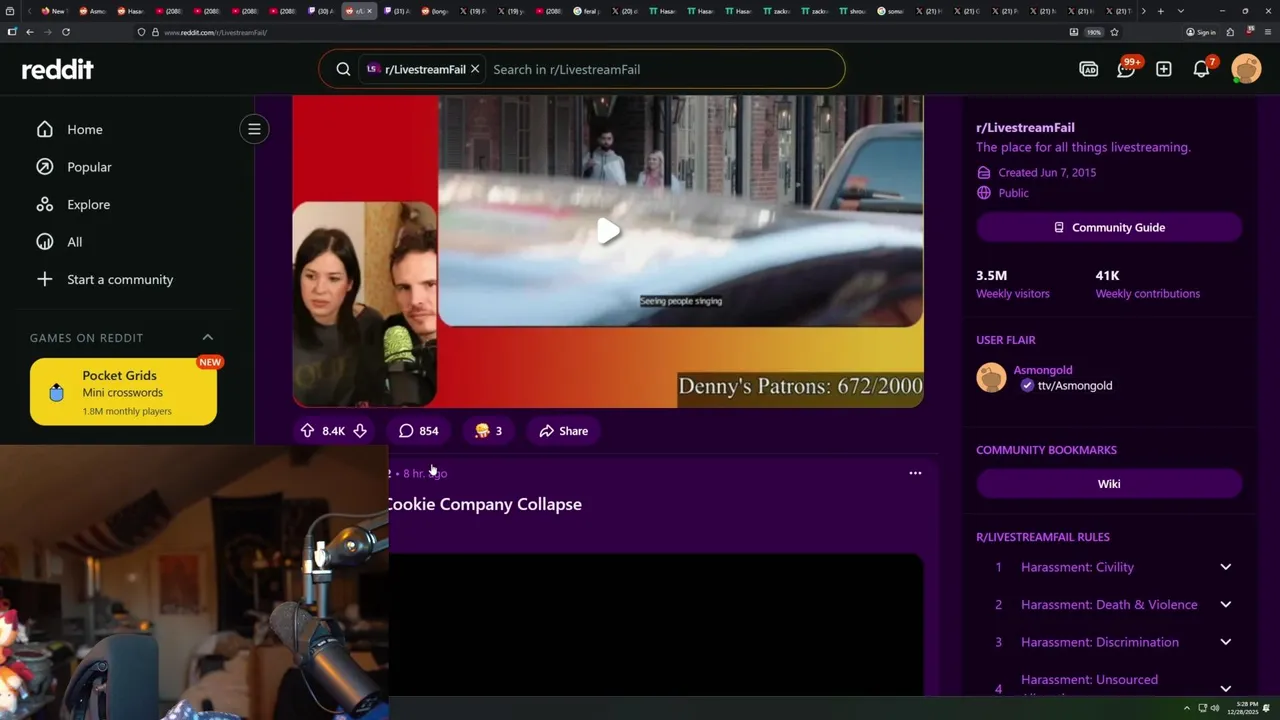This screenshot has height=720, width=1280.
Task: Click browser Sign in button
Action: point(1201,32)
